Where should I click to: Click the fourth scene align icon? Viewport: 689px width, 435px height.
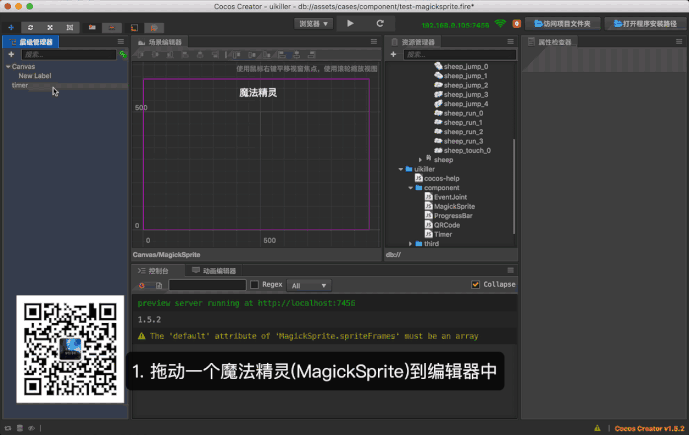pos(185,55)
